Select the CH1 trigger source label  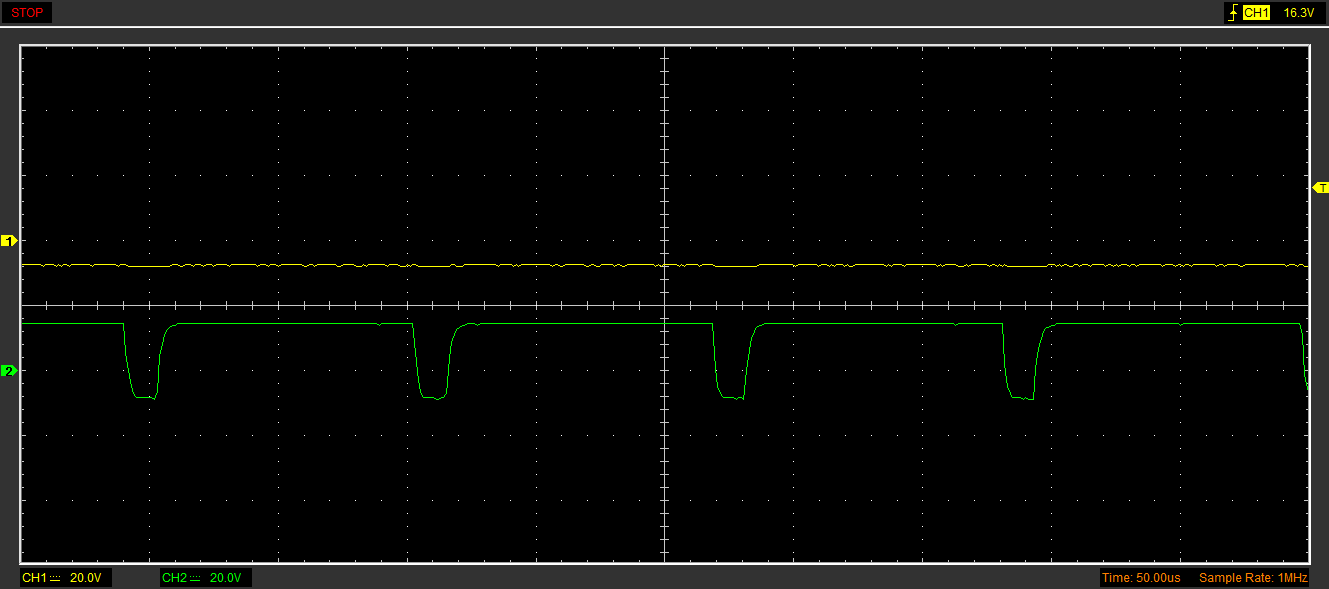point(1256,13)
